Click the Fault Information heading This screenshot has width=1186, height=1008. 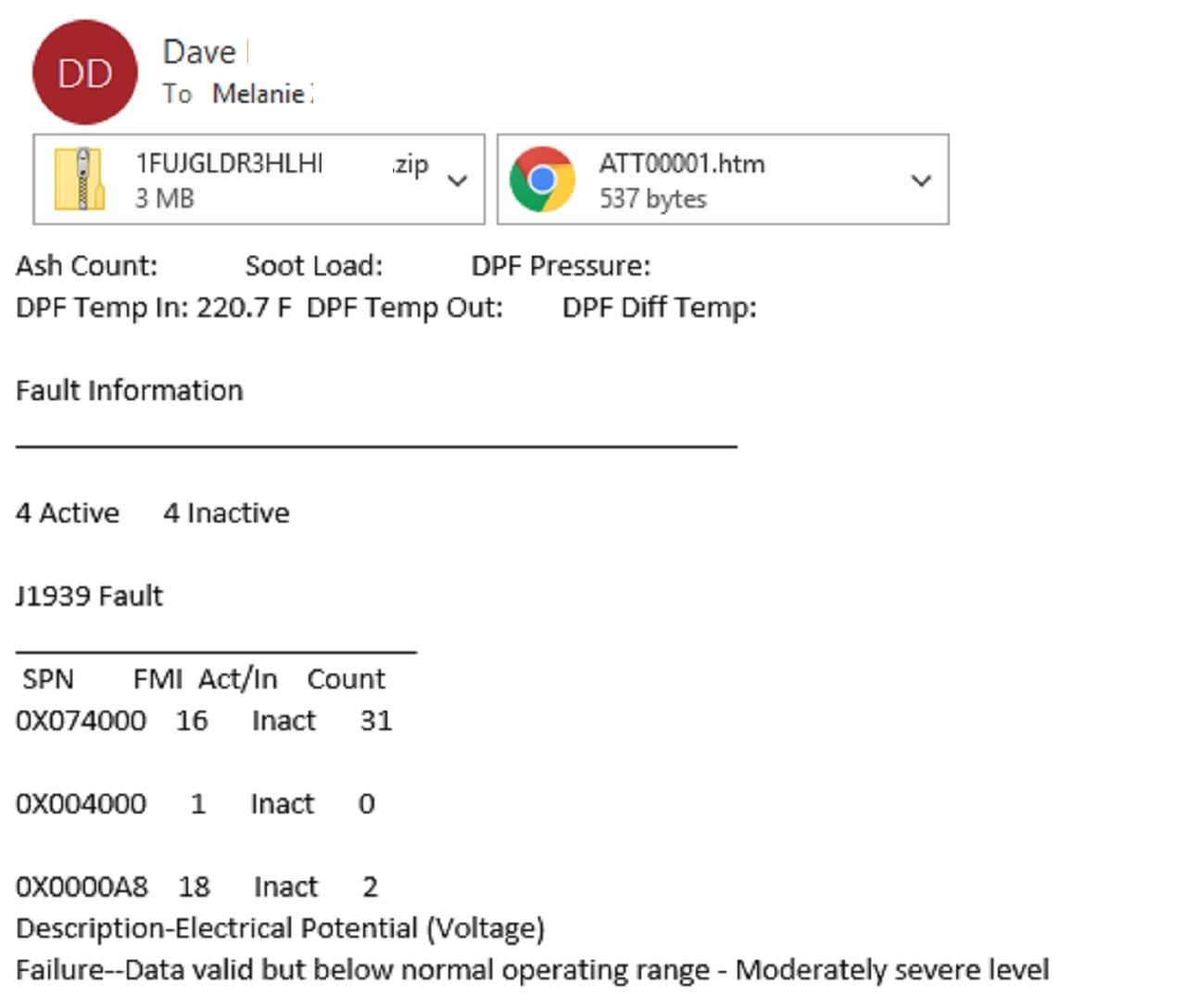129,390
